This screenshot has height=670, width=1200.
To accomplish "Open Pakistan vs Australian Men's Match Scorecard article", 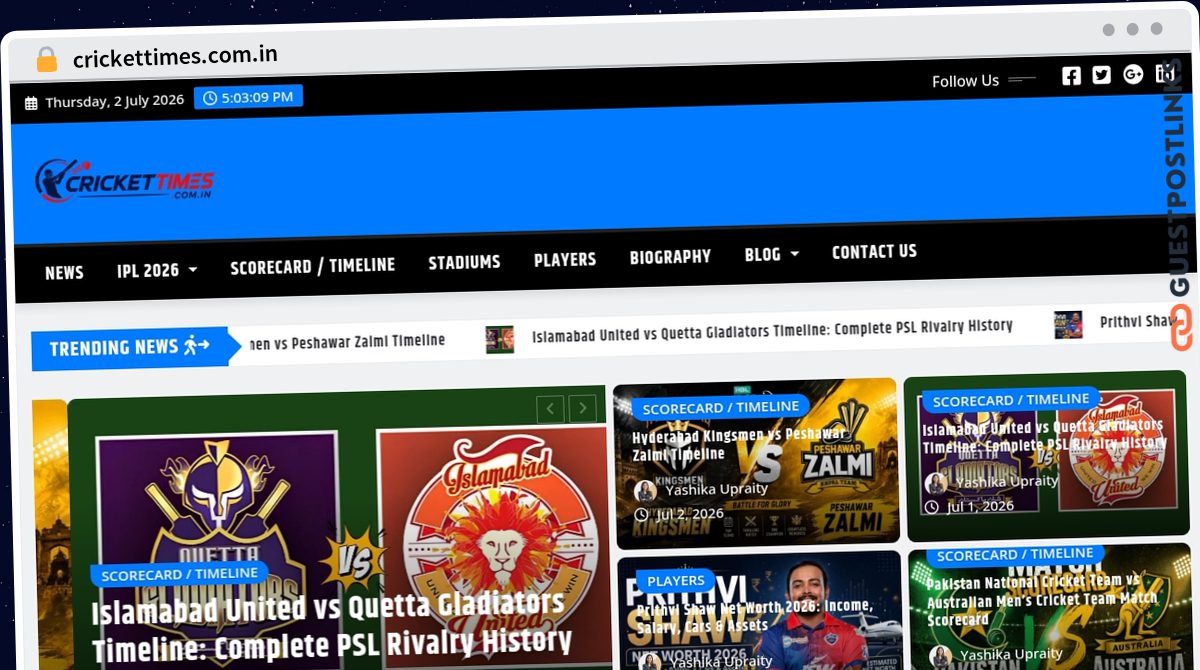I will 1041,600.
